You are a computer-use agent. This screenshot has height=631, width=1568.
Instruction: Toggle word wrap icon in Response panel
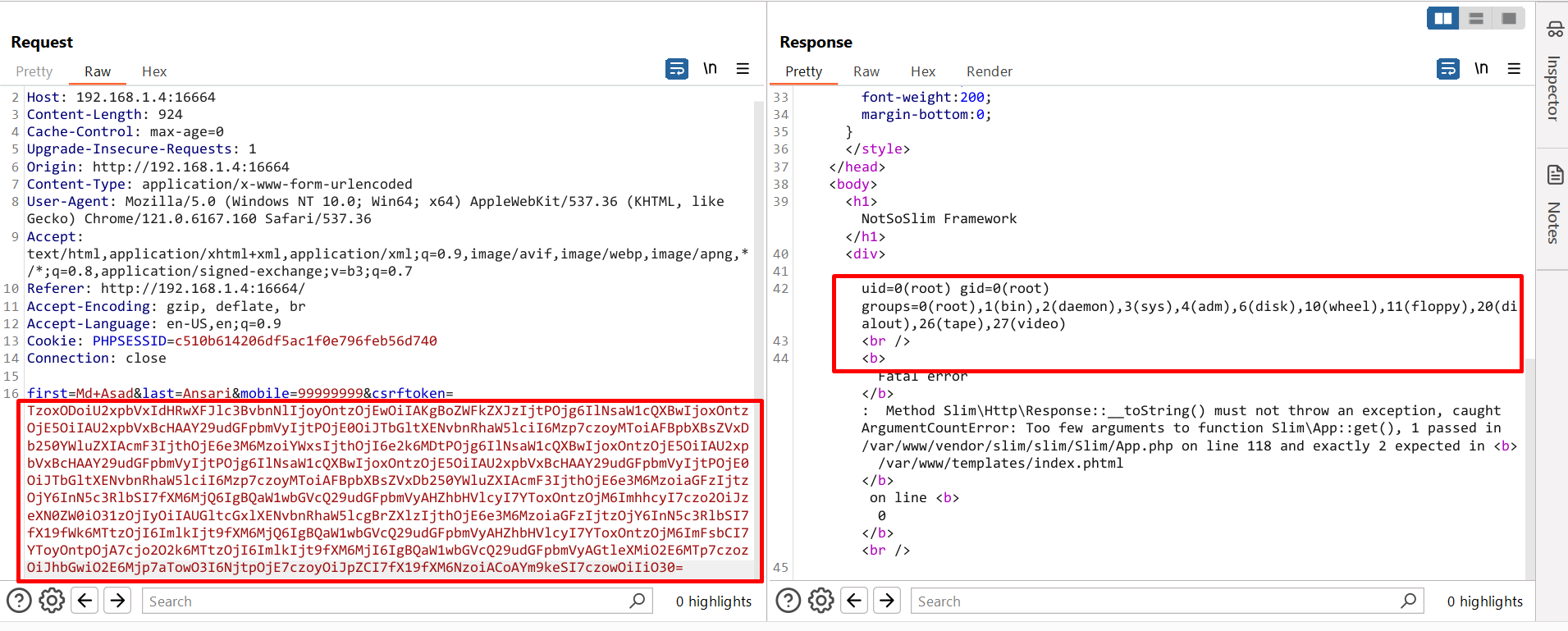(1447, 69)
